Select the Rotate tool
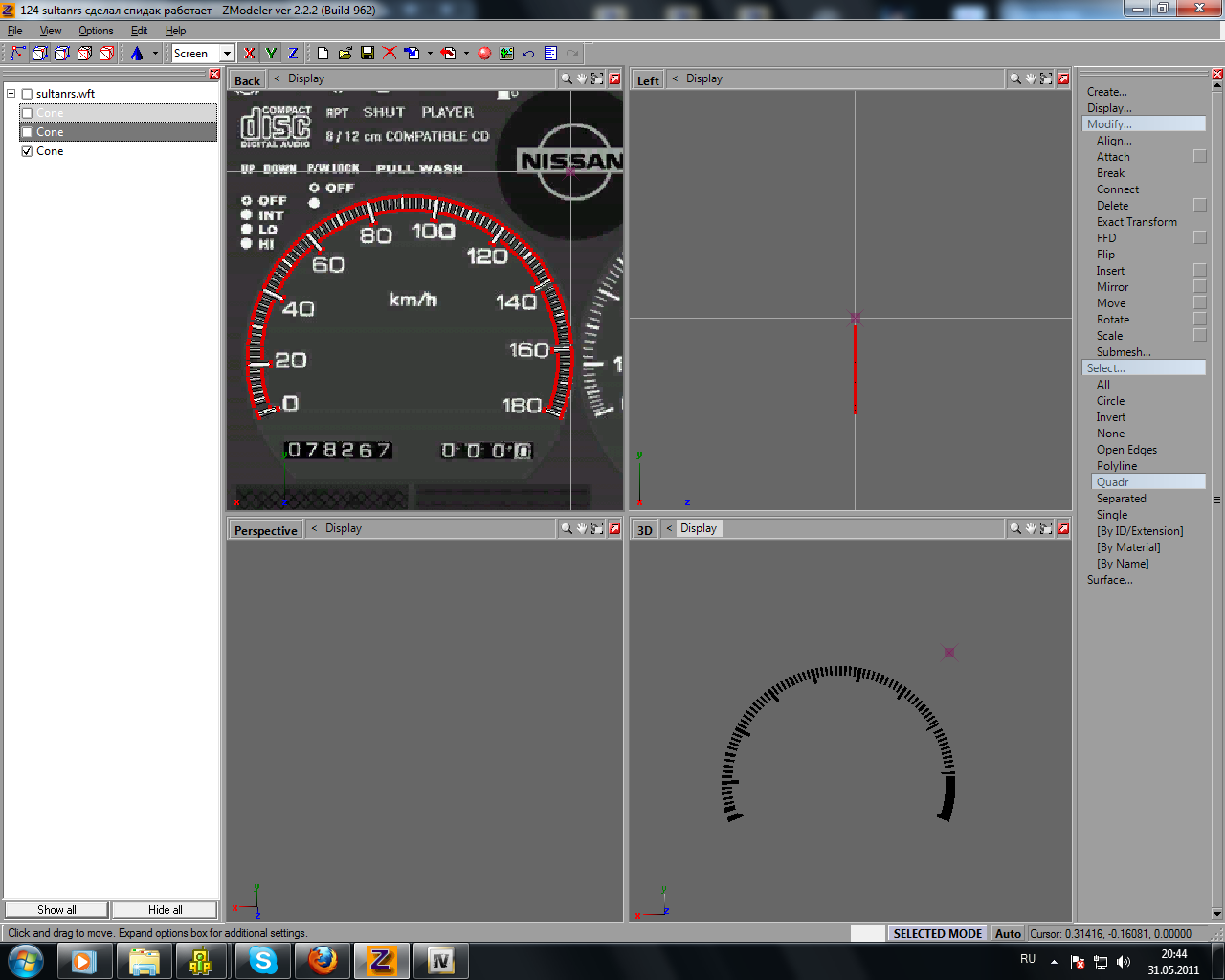The image size is (1225, 980). (x=1113, y=320)
